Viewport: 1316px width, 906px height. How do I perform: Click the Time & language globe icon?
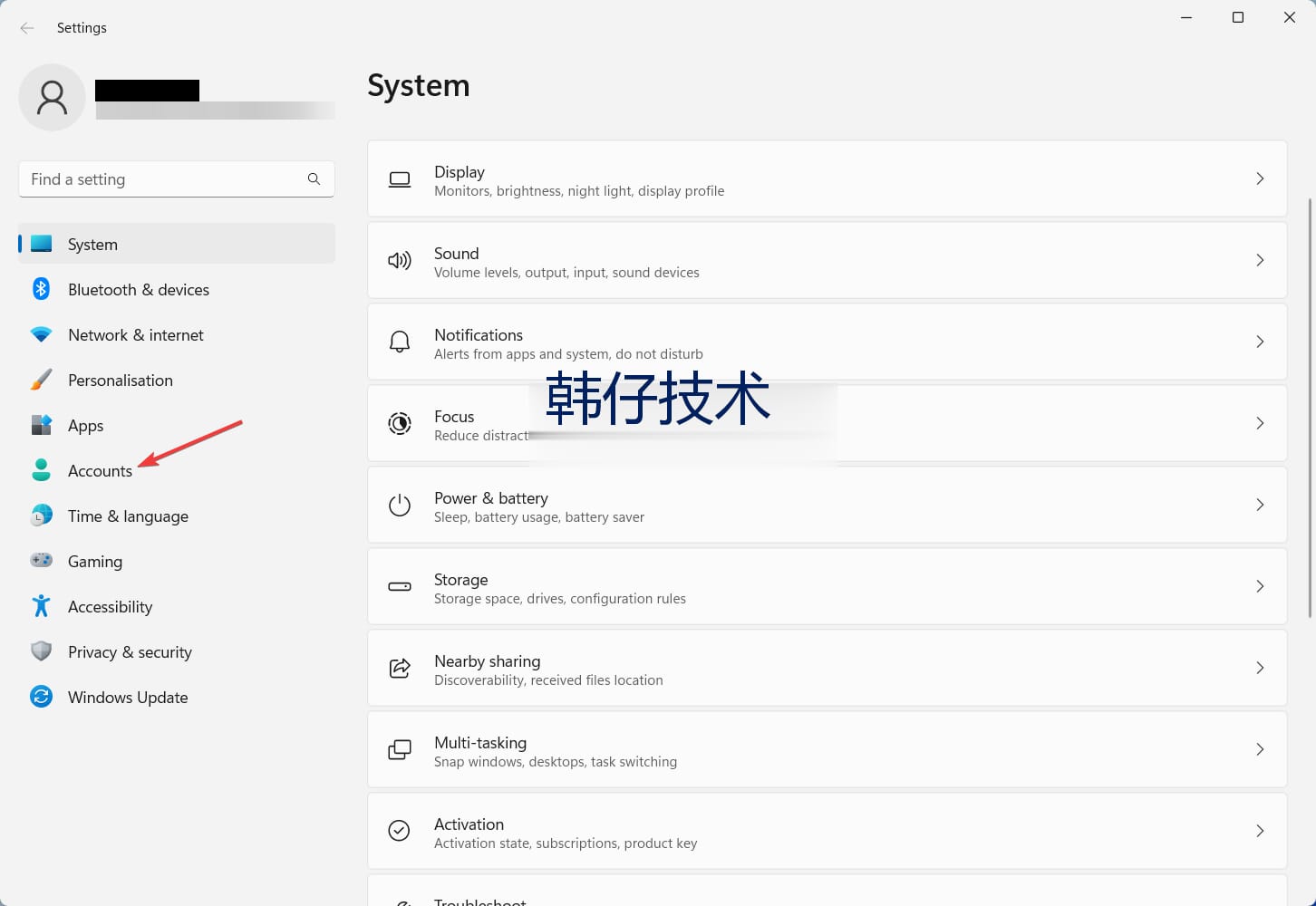[41, 516]
